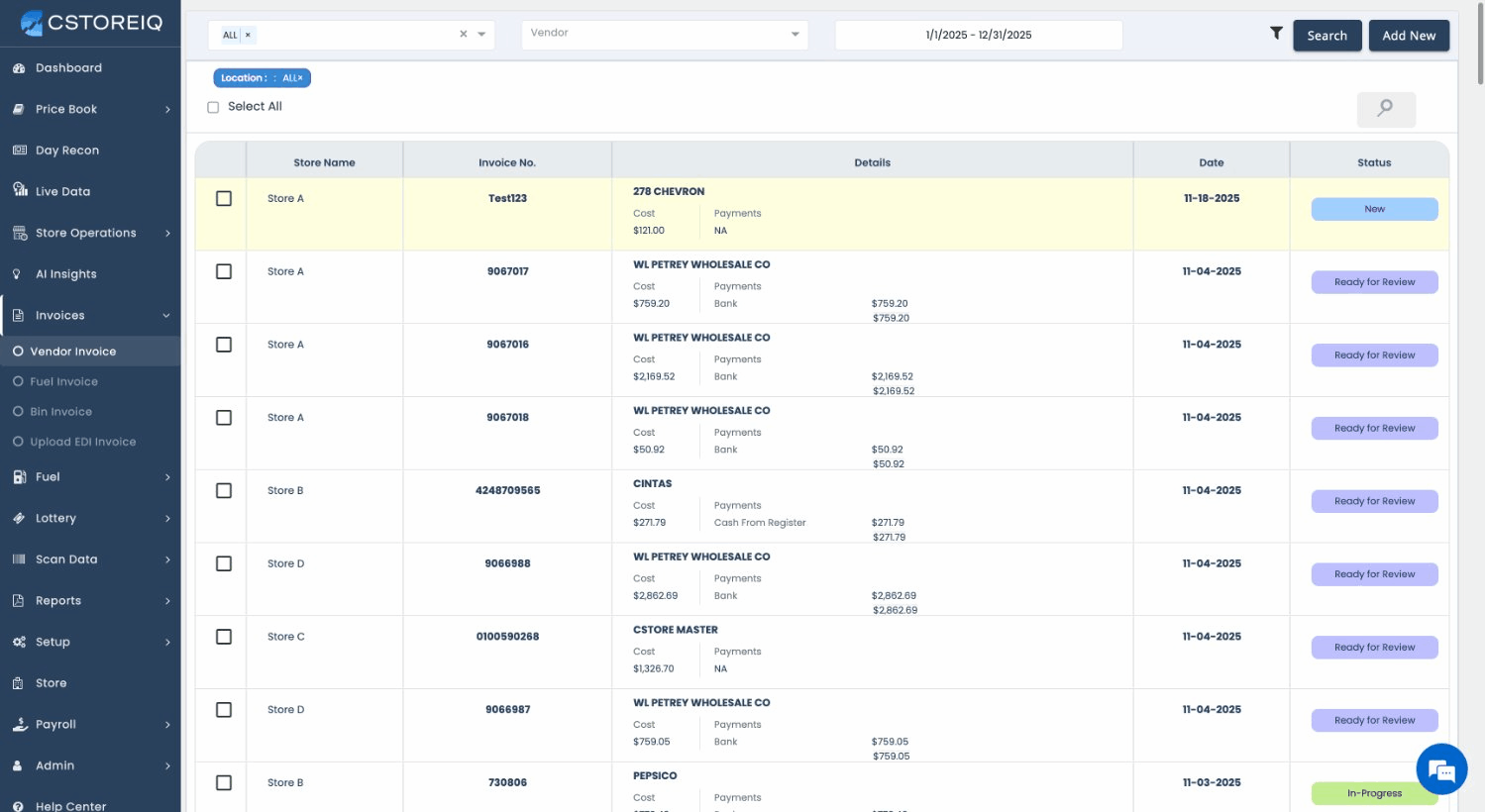Viewport: 1485px width, 812px height.
Task: Open the live chat bubble
Action: pyautogui.click(x=1441, y=768)
